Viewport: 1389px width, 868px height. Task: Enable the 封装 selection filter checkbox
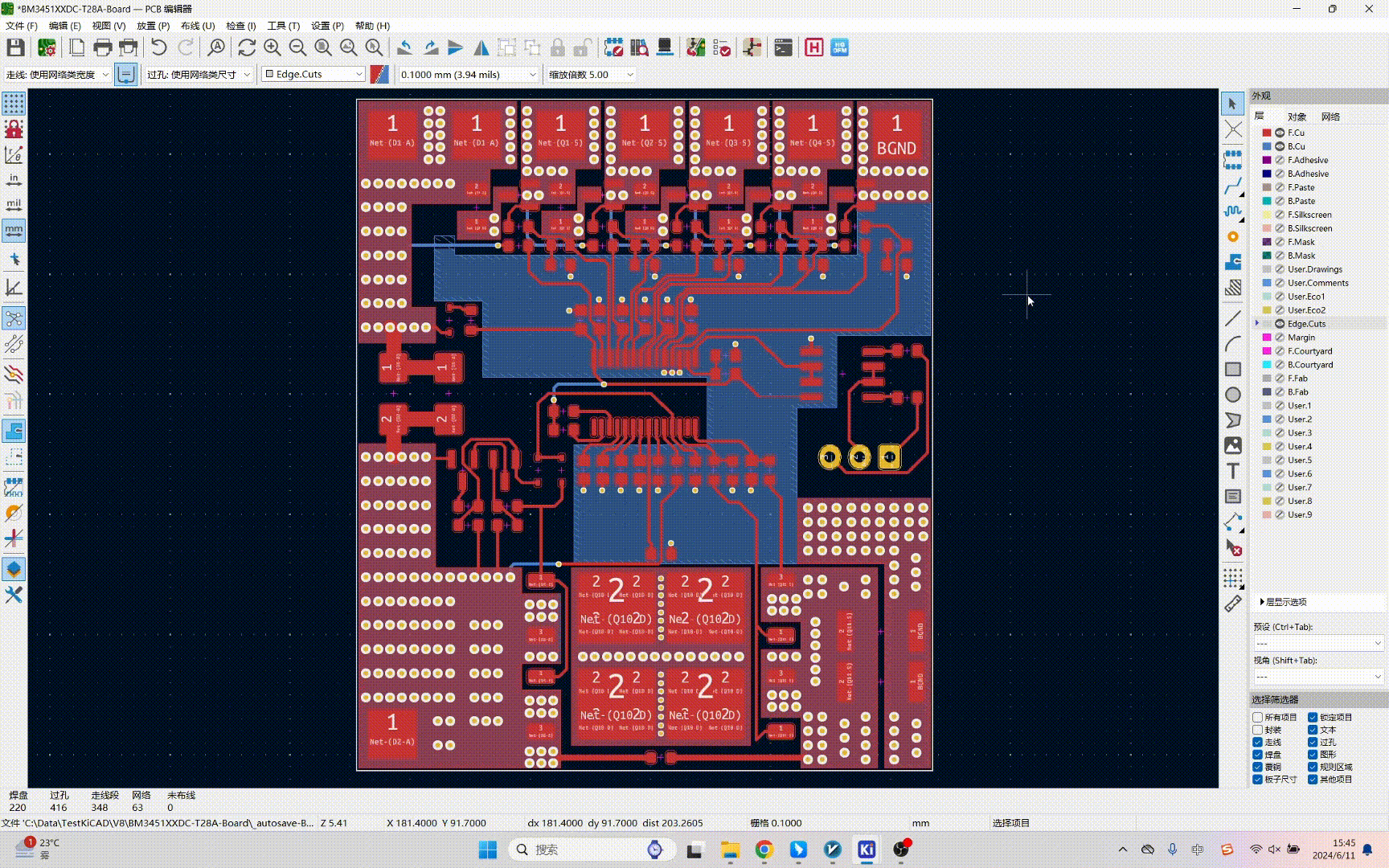tap(1258, 730)
